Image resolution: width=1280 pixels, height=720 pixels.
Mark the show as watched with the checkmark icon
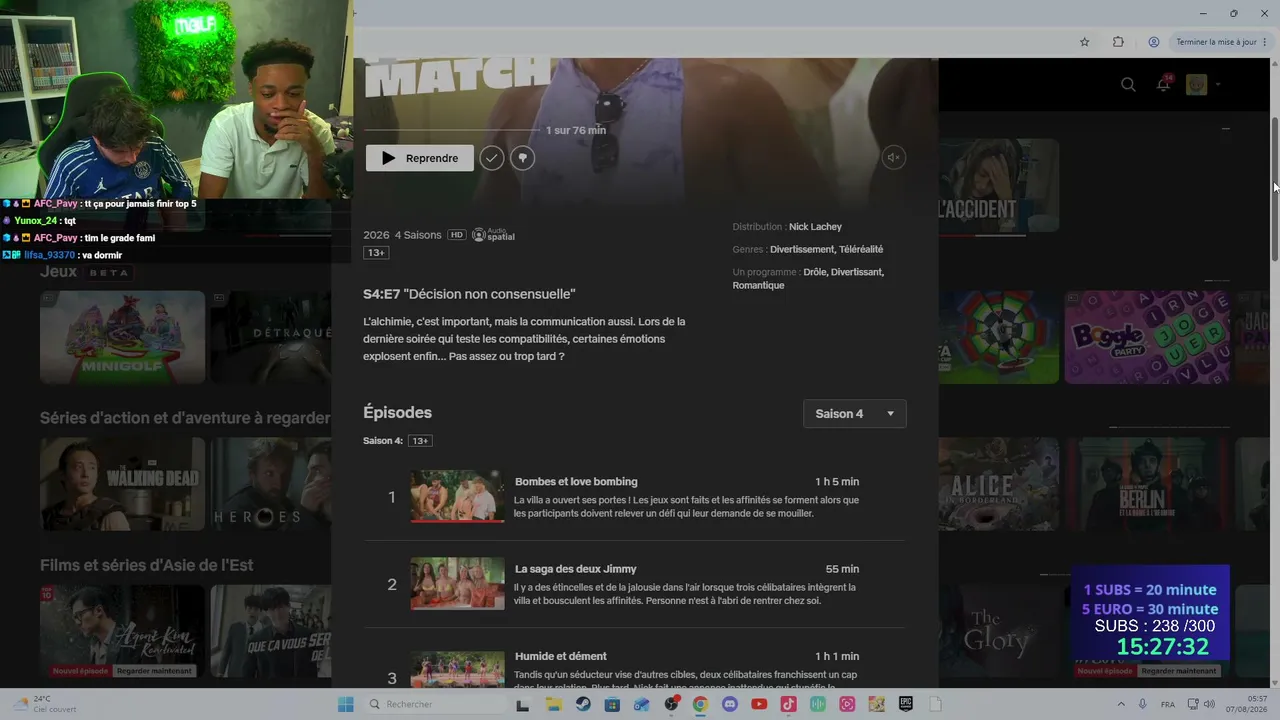[491, 158]
